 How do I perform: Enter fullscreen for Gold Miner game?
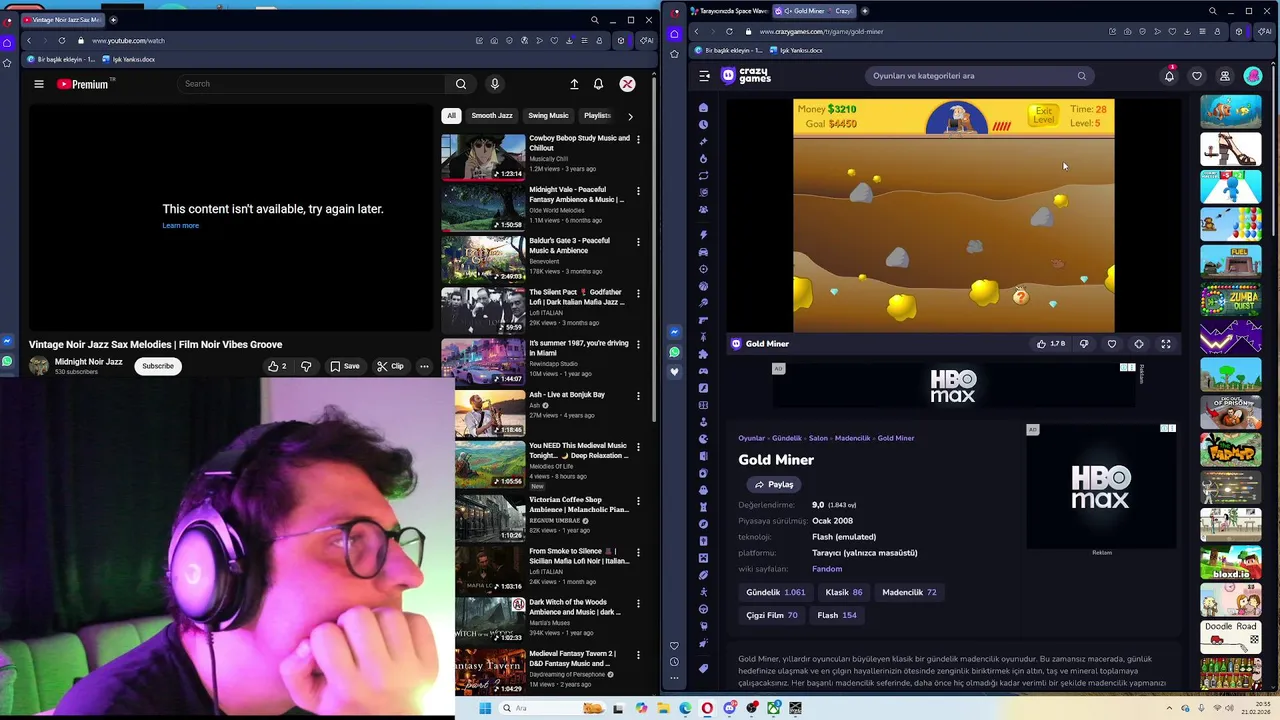tap(1166, 344)
